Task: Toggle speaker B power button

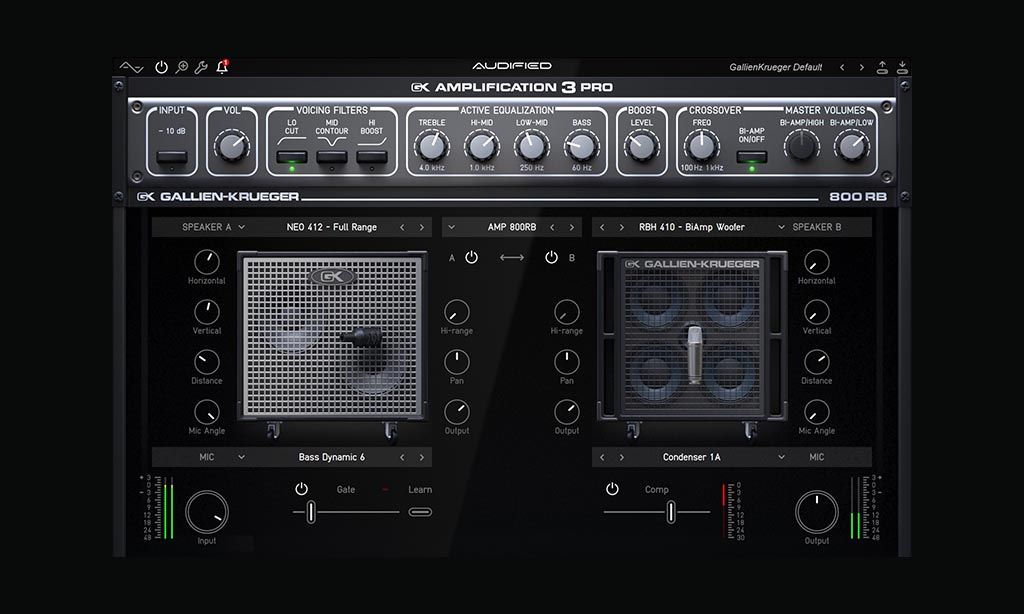Action: tap(552, 257)
